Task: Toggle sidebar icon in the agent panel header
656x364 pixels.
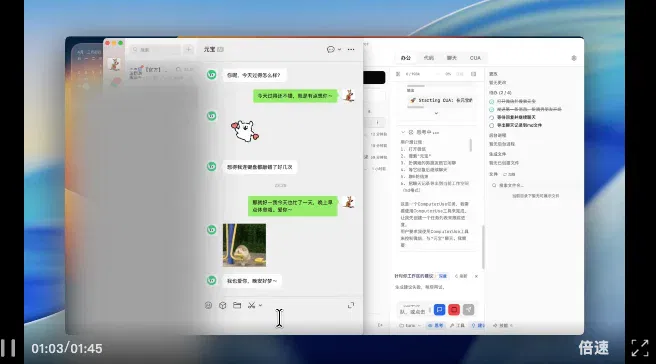Action: [x=398, y=74]
